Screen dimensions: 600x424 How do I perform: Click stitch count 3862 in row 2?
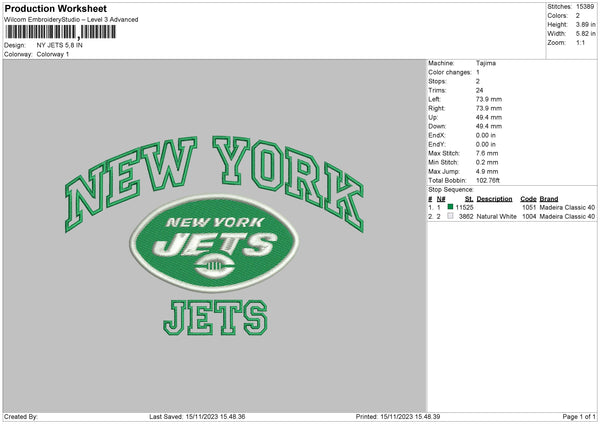point(466,216)
